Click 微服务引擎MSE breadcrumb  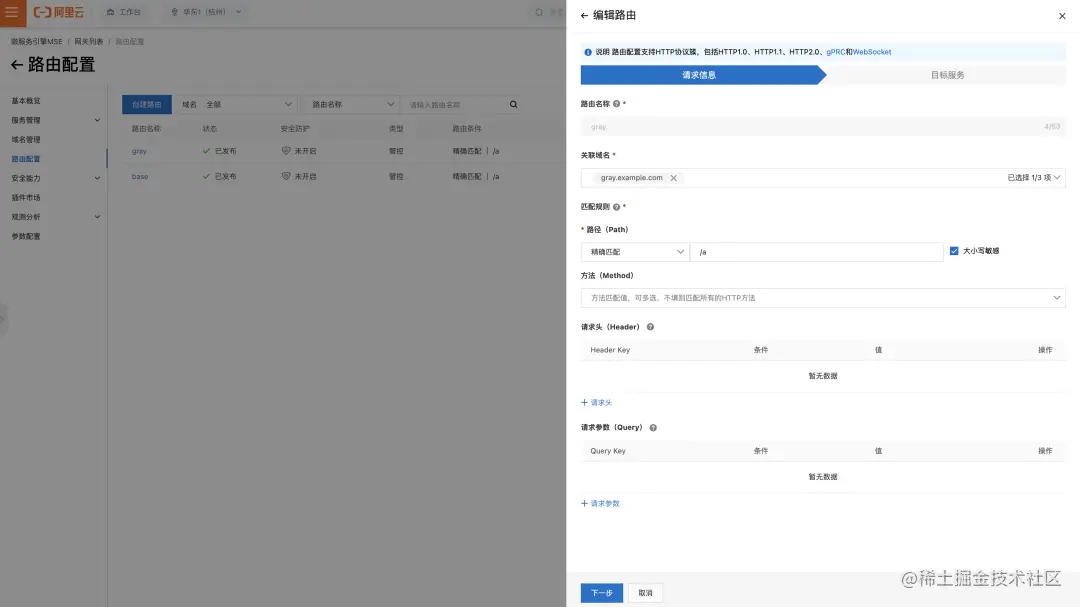tap(37, 42)
